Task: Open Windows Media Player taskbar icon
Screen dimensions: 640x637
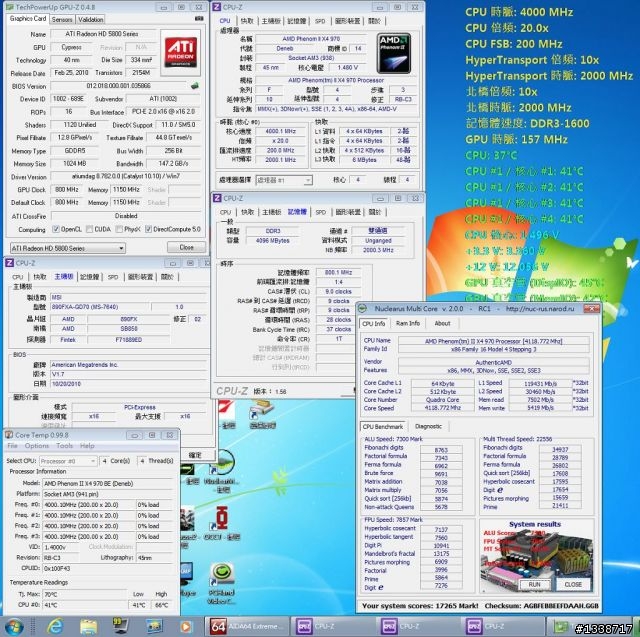Action: 185,627
